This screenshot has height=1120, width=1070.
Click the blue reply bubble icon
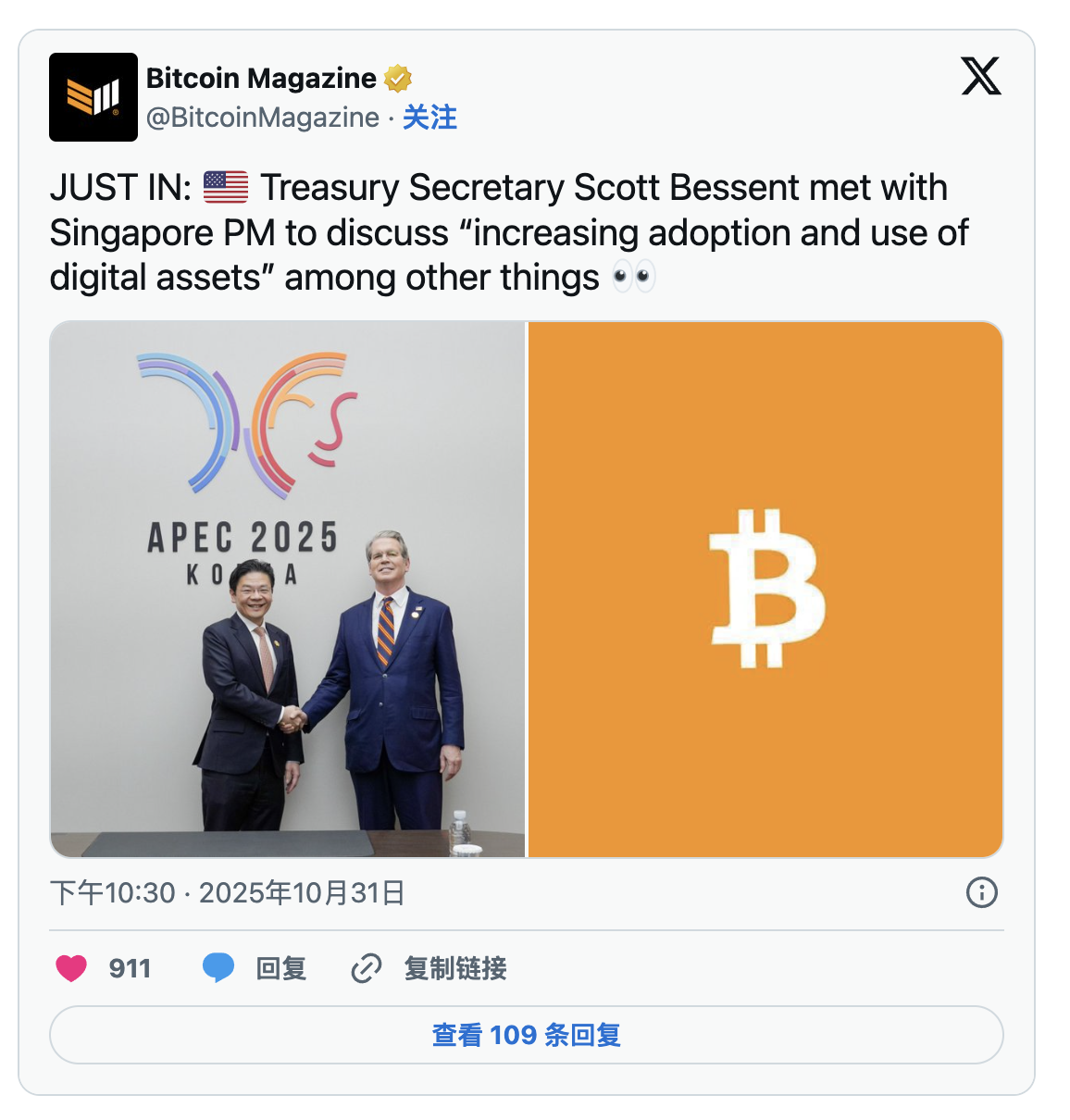pos(218,968)
